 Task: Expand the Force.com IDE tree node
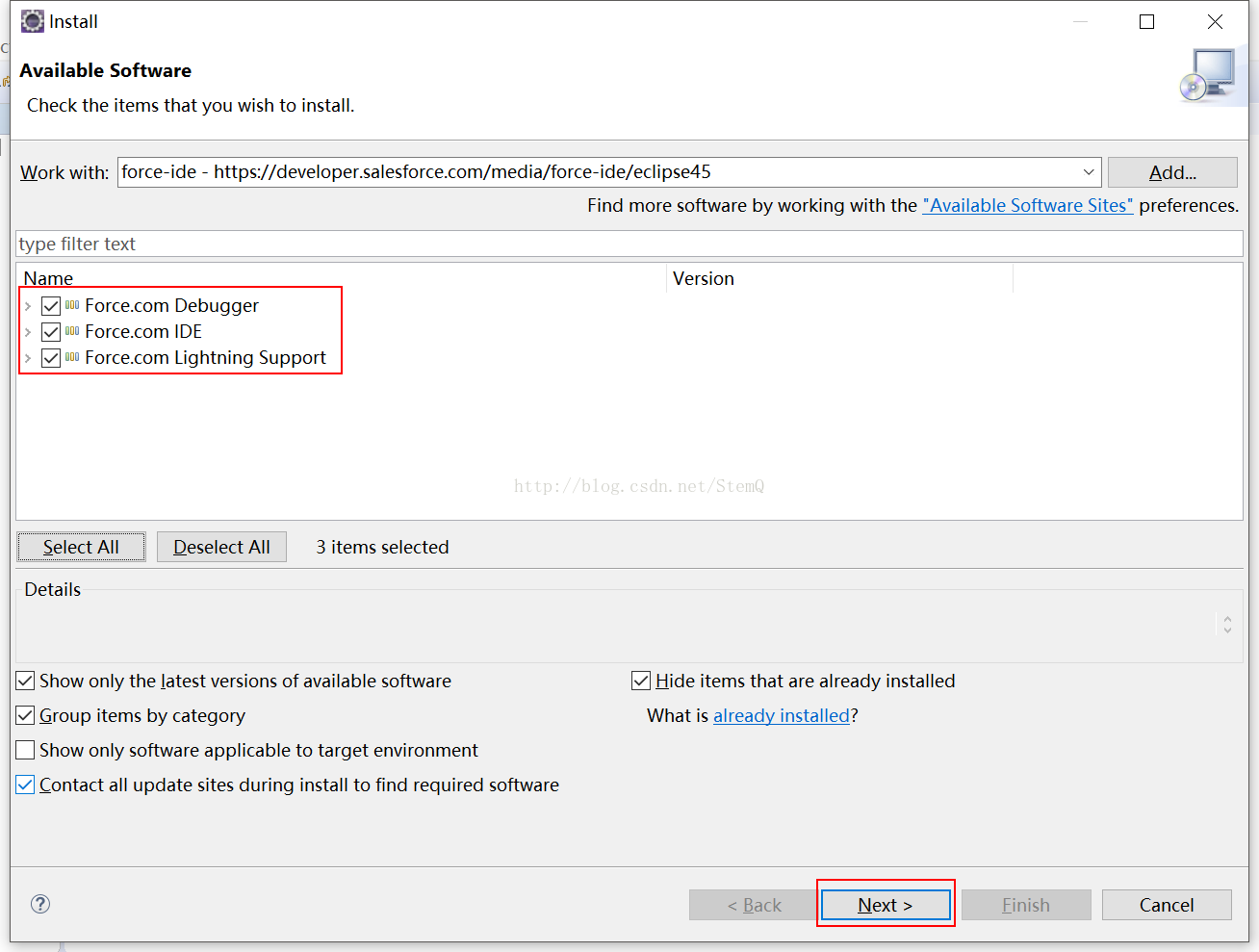[28, 332]
